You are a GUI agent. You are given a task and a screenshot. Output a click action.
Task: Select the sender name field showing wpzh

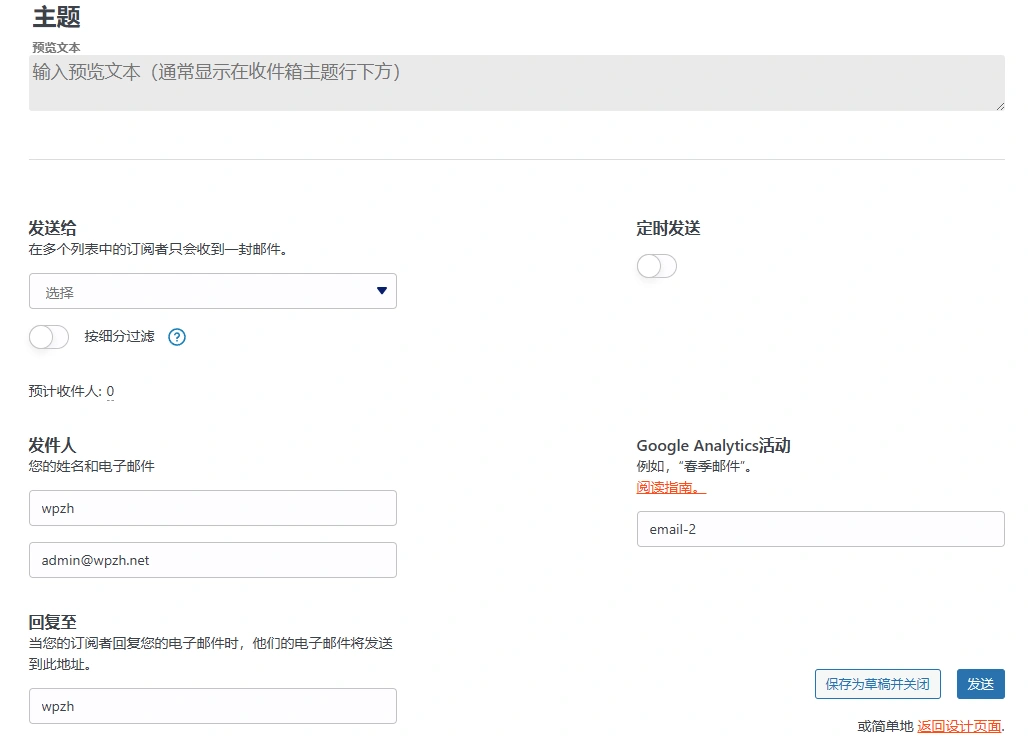[212, 508]
